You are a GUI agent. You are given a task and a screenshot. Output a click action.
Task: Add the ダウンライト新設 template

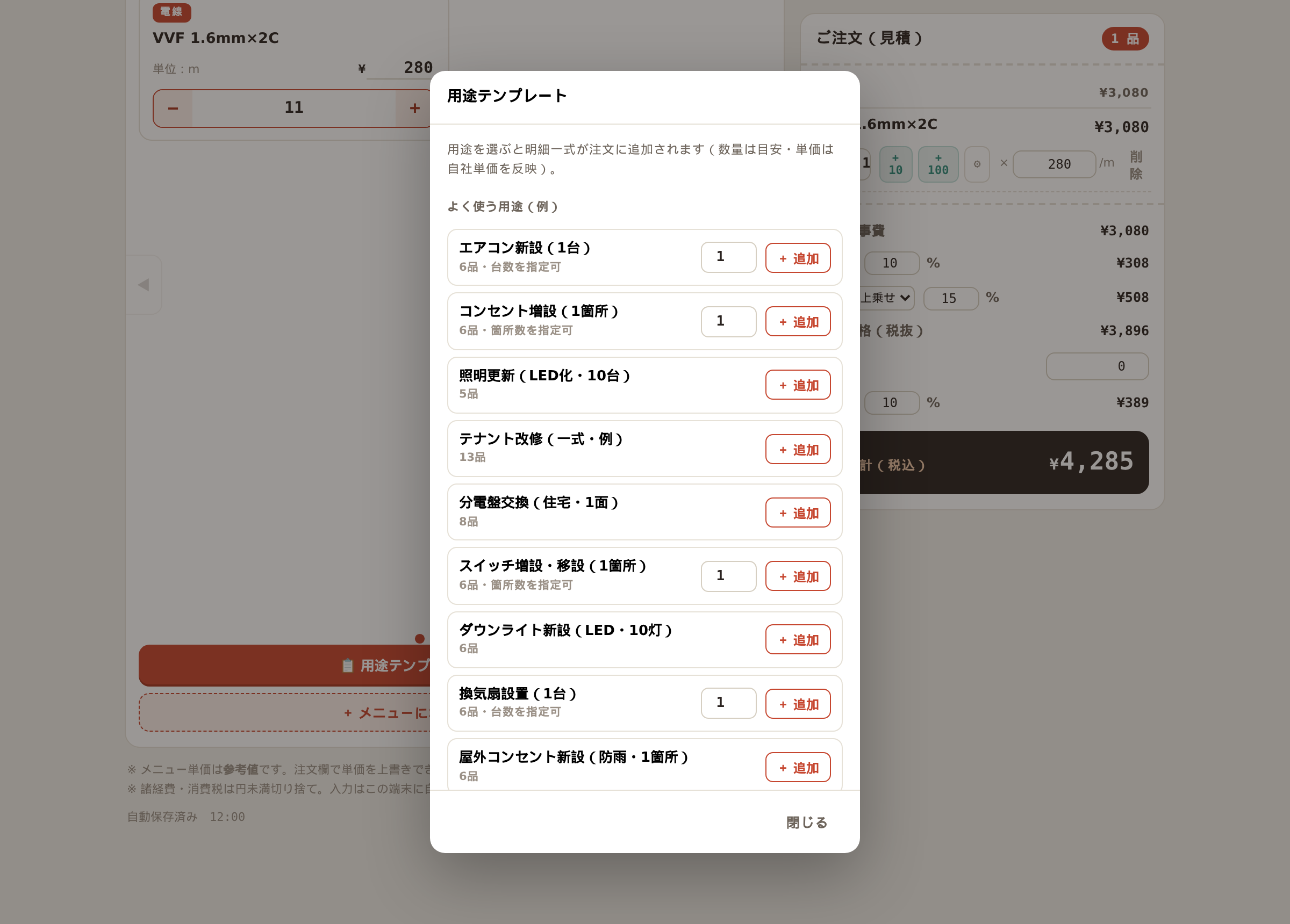798,640
